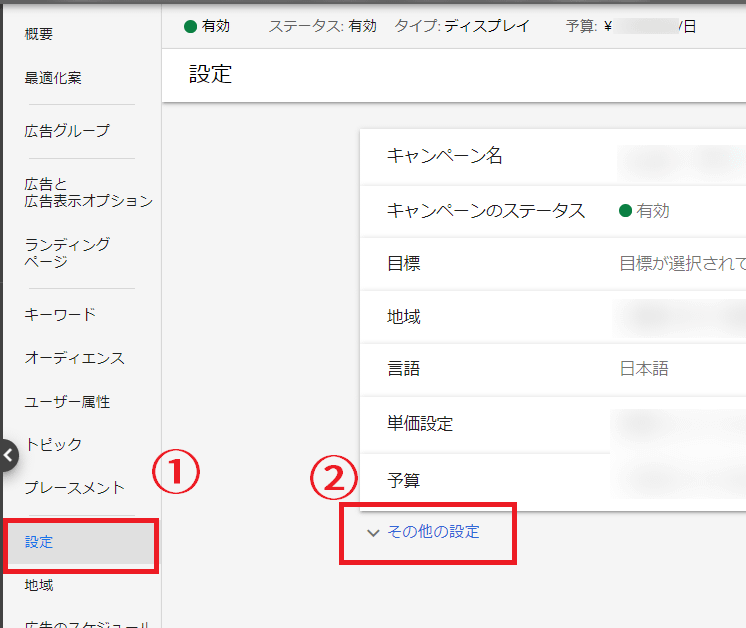Open 地域 in the left sidebar

click(39, 585)
